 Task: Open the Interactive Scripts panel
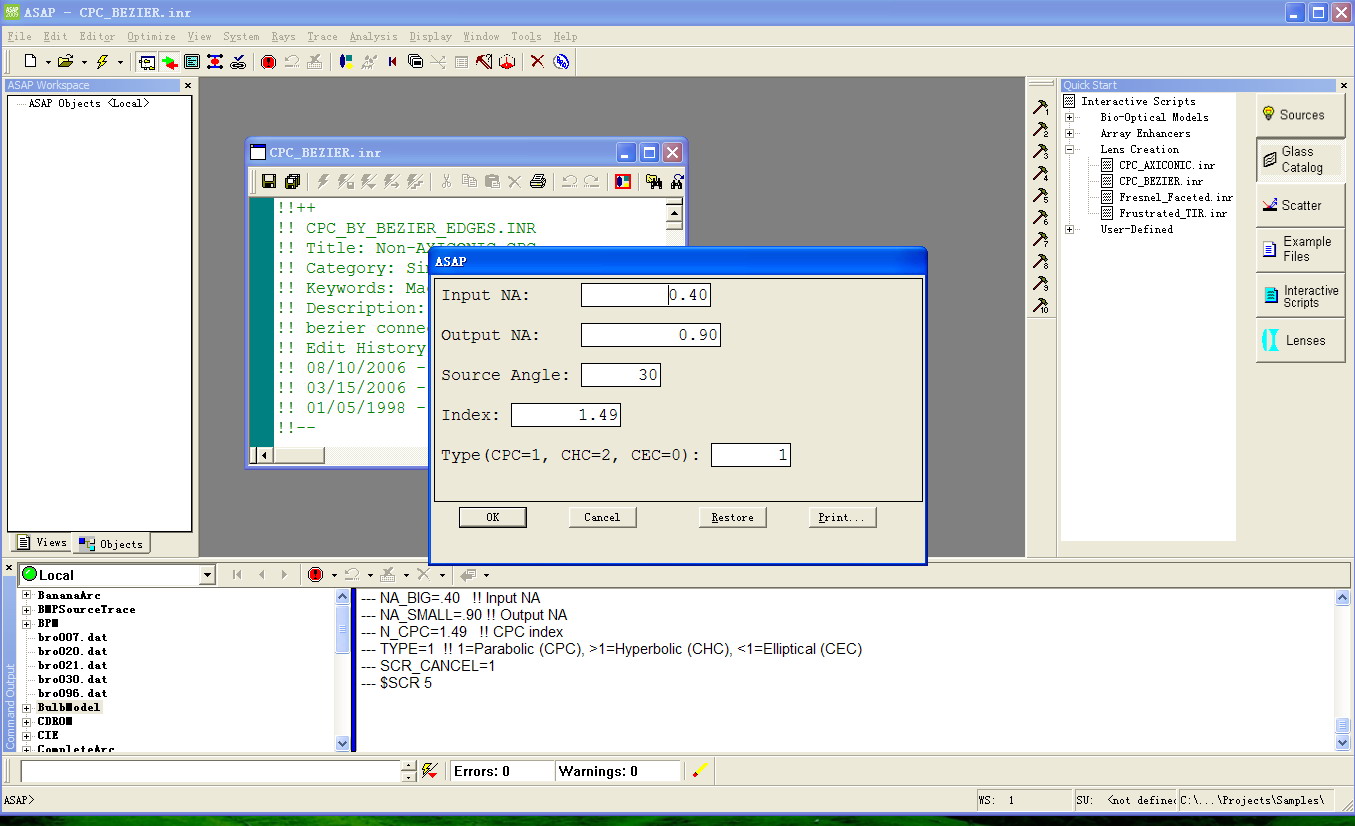[x=1300, y=296]
